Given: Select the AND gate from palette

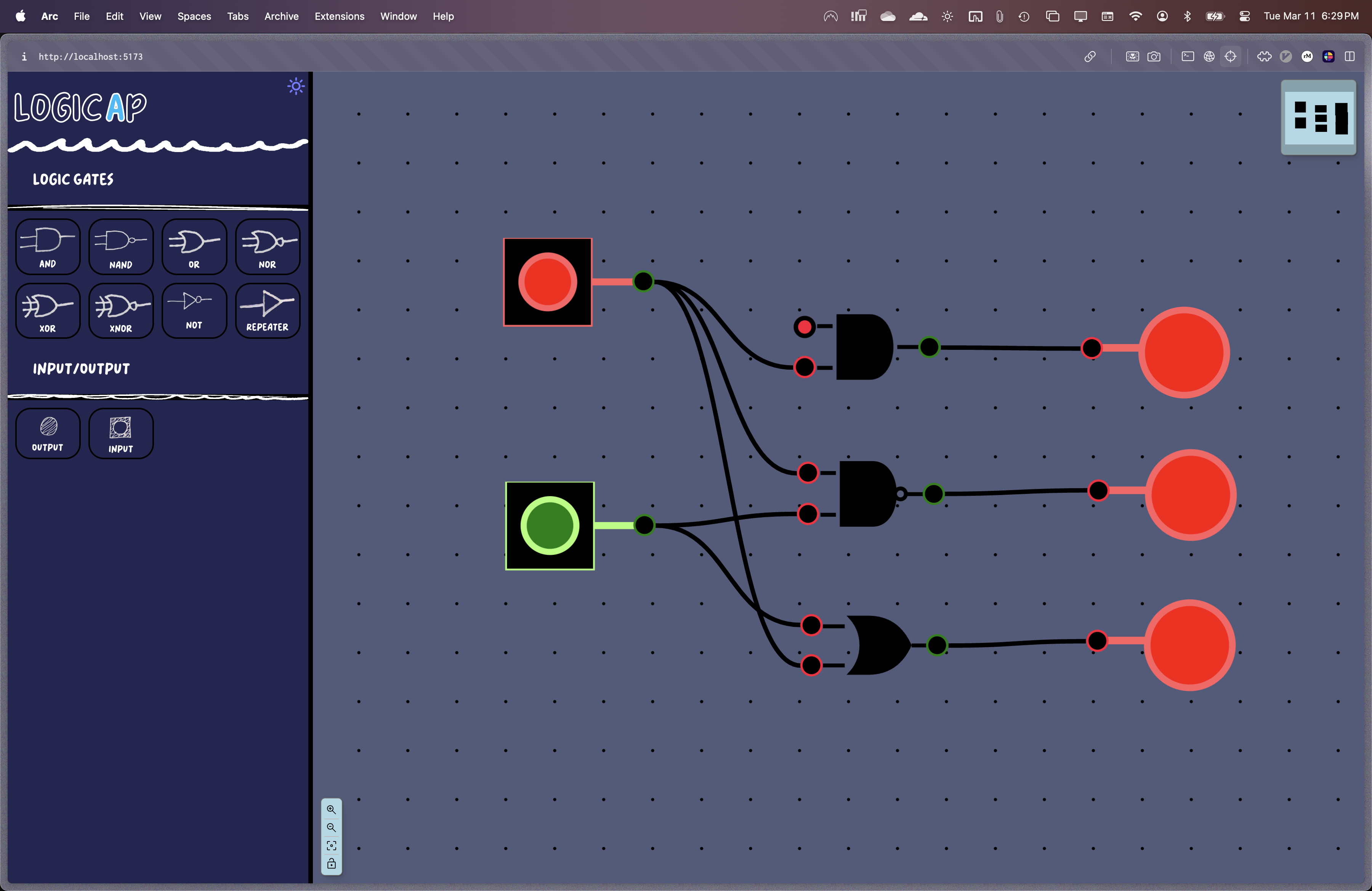Looking at the screenshot, I should tap(48, 247).
